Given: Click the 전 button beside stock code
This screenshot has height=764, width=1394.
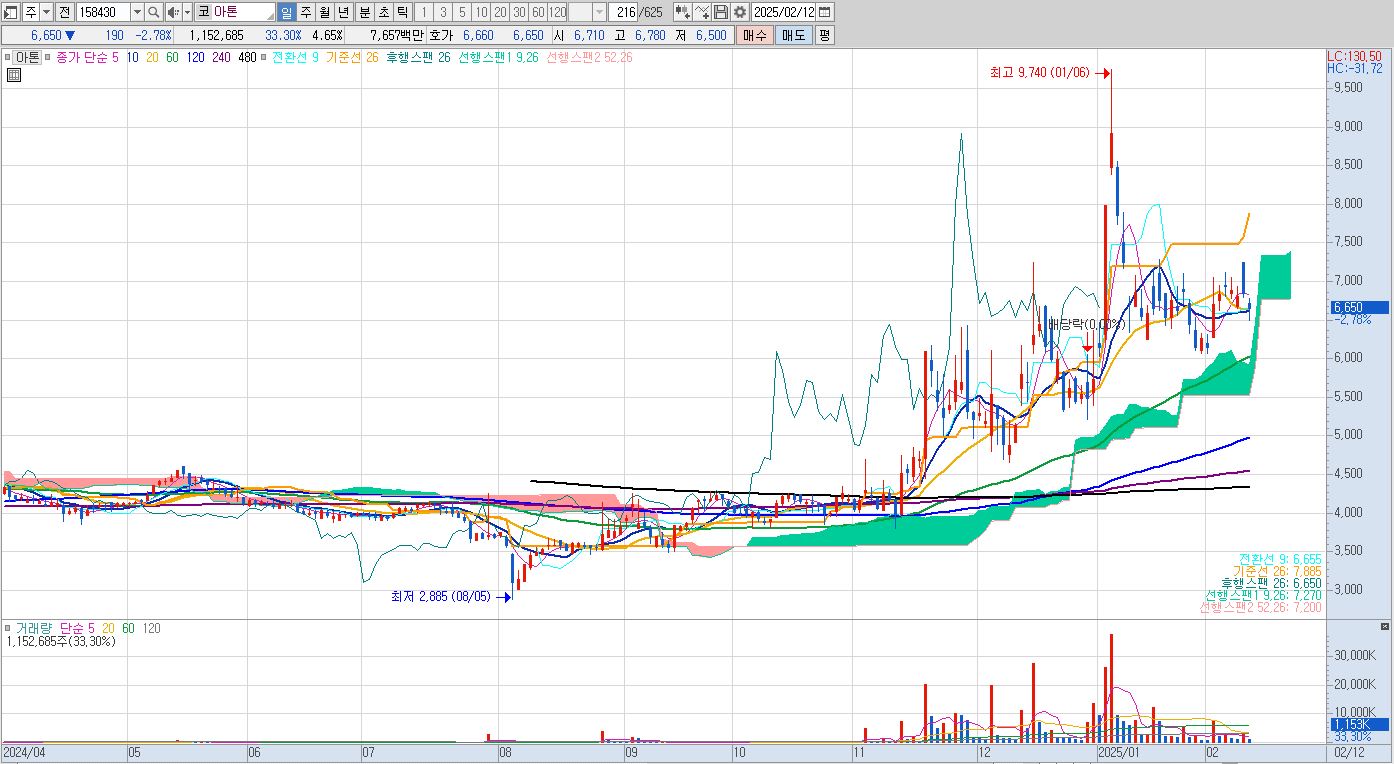Looking at the screenshot, I should [64, 12].
